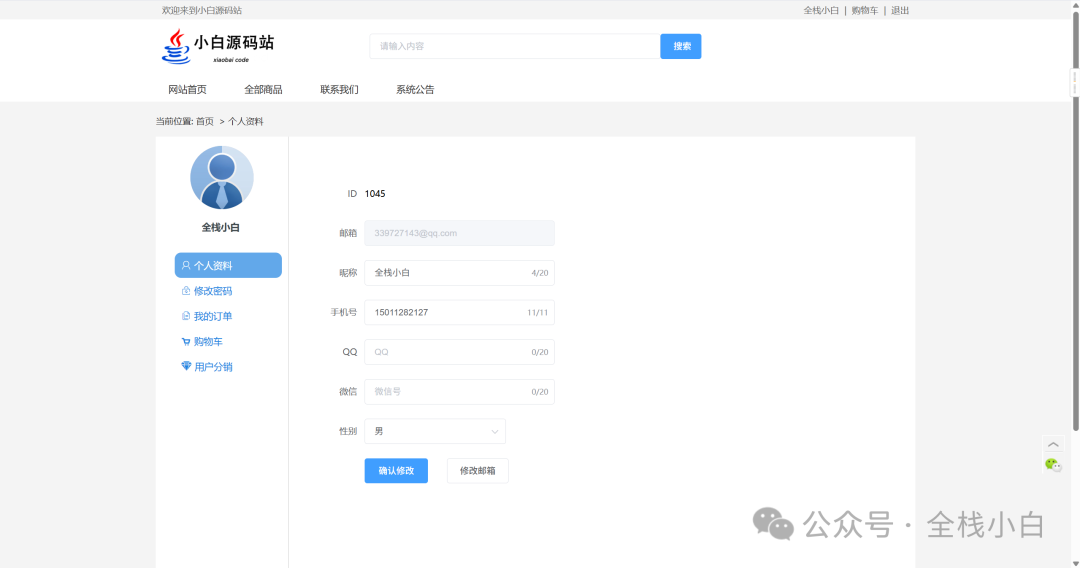Click the cart icon in the sidebar
This screenshot has height=568, width=1080.
186,341
